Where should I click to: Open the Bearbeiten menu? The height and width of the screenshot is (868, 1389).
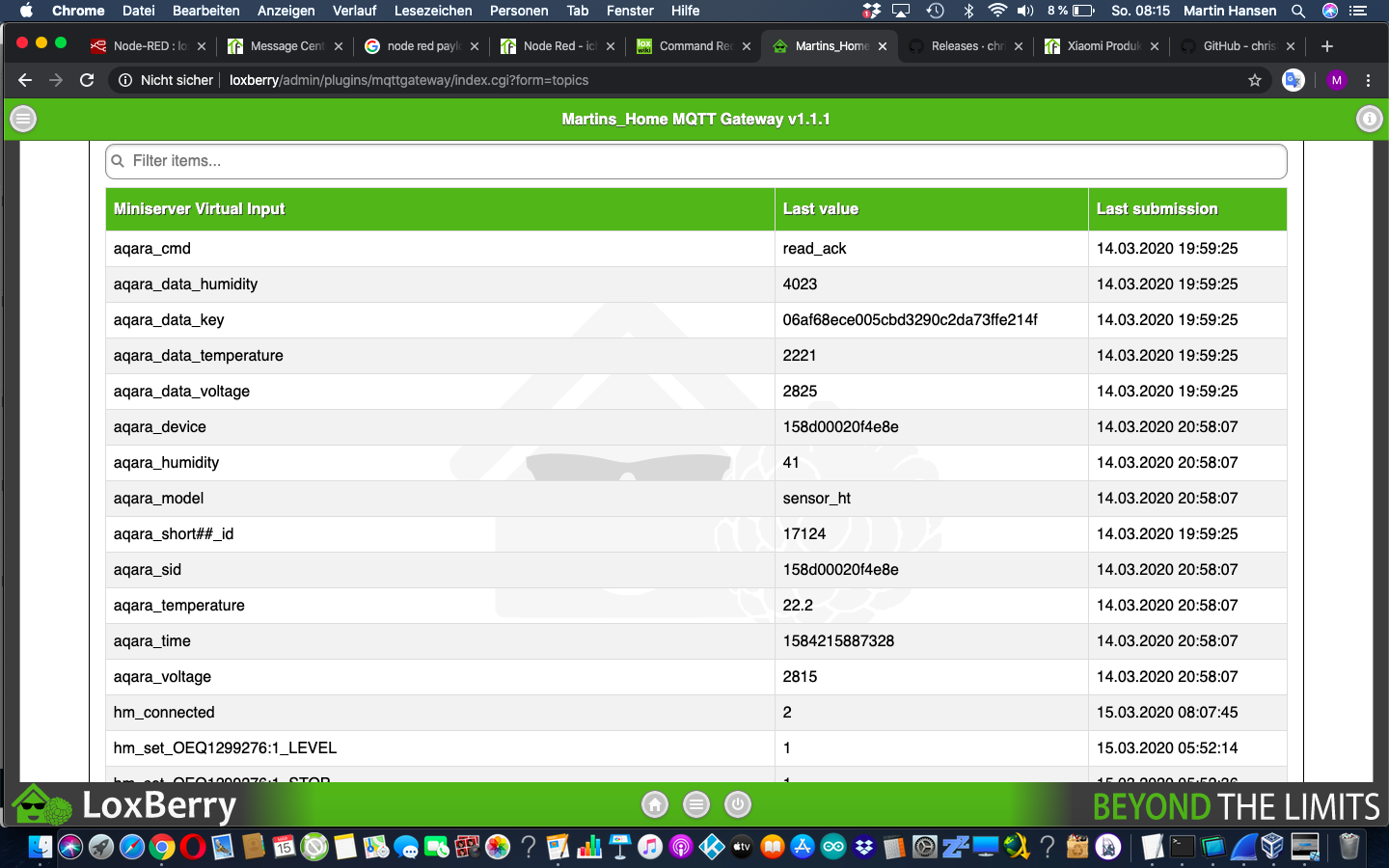pos(206,11)
